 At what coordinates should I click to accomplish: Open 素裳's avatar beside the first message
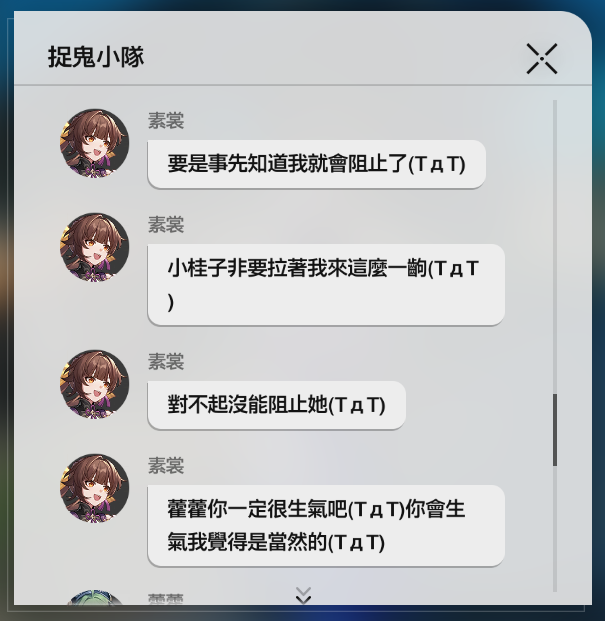pos(95,143)
